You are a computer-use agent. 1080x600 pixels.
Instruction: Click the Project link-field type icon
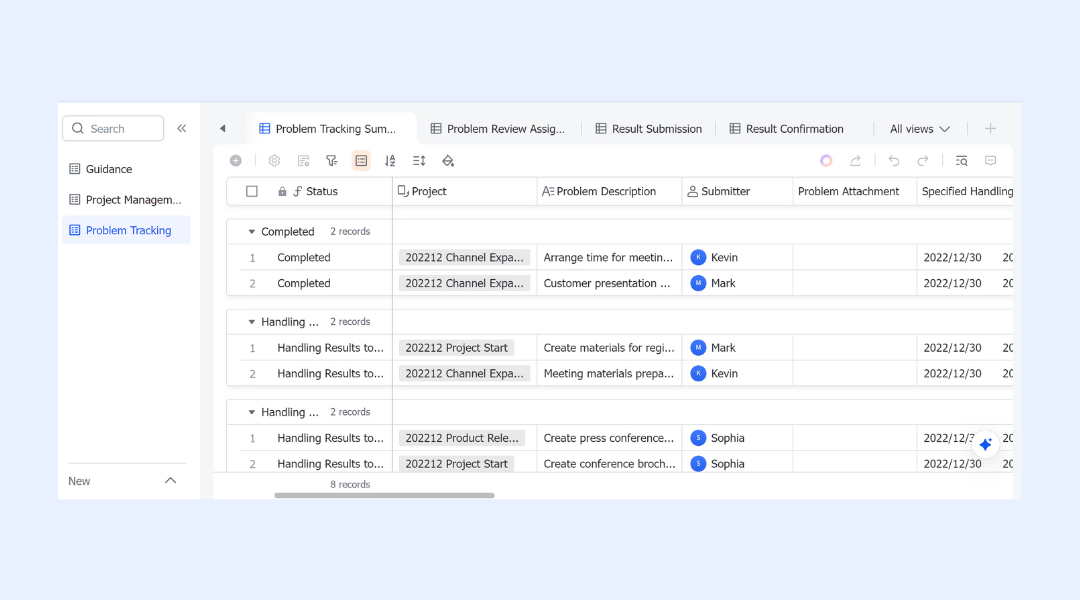click(403, 191)
